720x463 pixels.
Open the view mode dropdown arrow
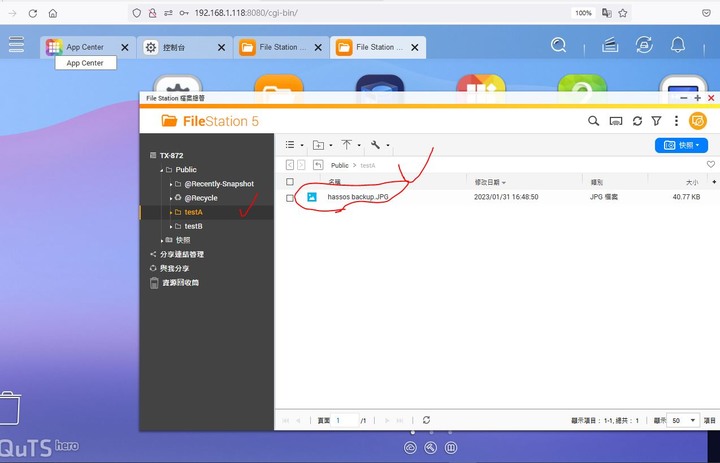[302, 145]
